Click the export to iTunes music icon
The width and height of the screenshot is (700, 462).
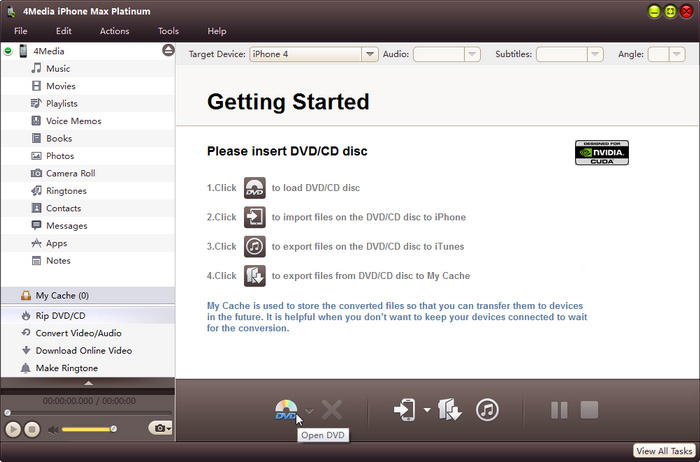pyautogui.click(x=487, y=410)
